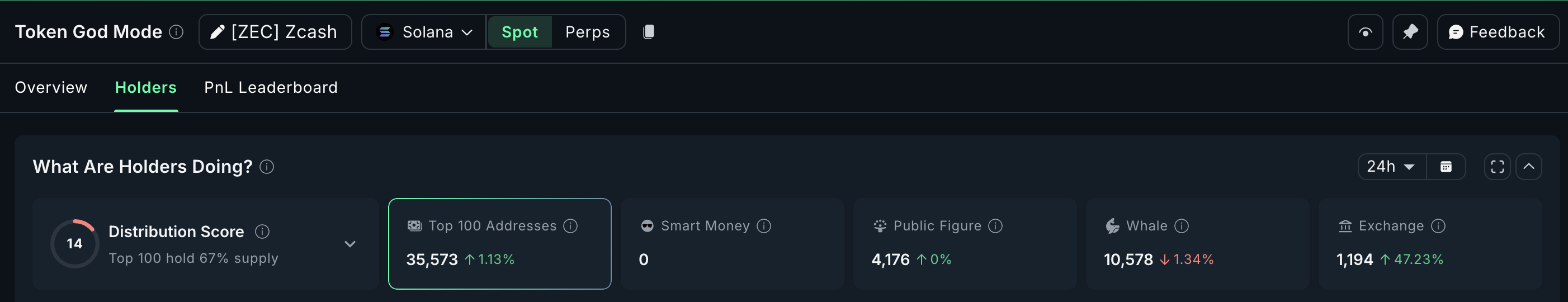
Task: Click the eye watch icon button
Action: click(1364, 32)
